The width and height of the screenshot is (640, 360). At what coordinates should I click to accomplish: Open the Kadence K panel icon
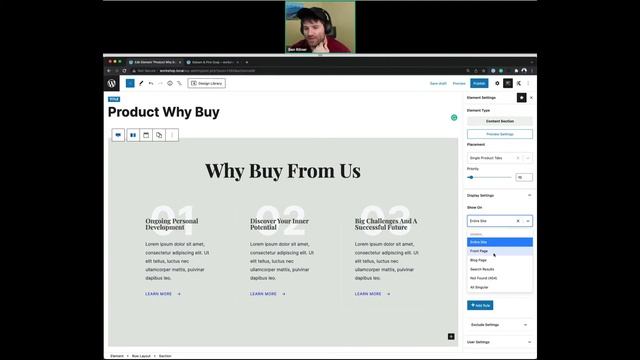518,83
